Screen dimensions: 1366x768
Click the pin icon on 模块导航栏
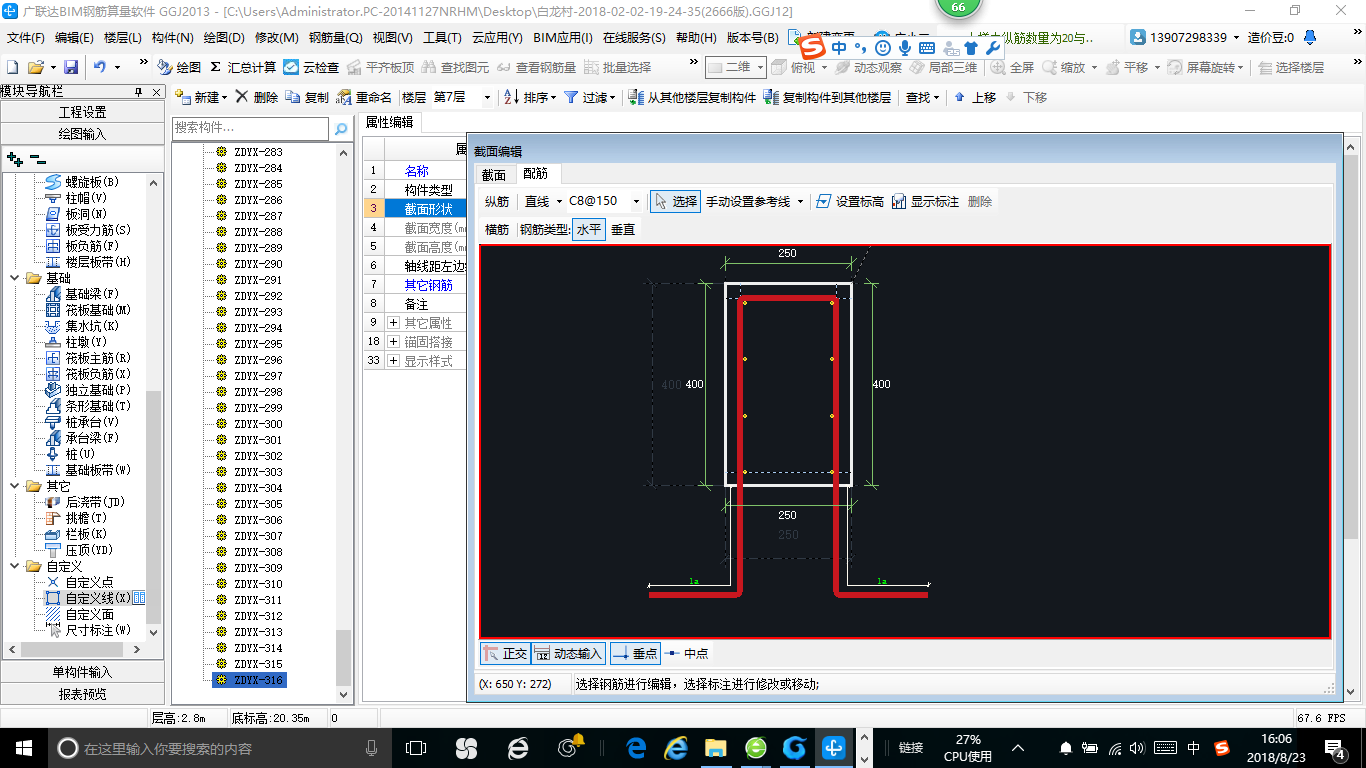coord(139,91)
